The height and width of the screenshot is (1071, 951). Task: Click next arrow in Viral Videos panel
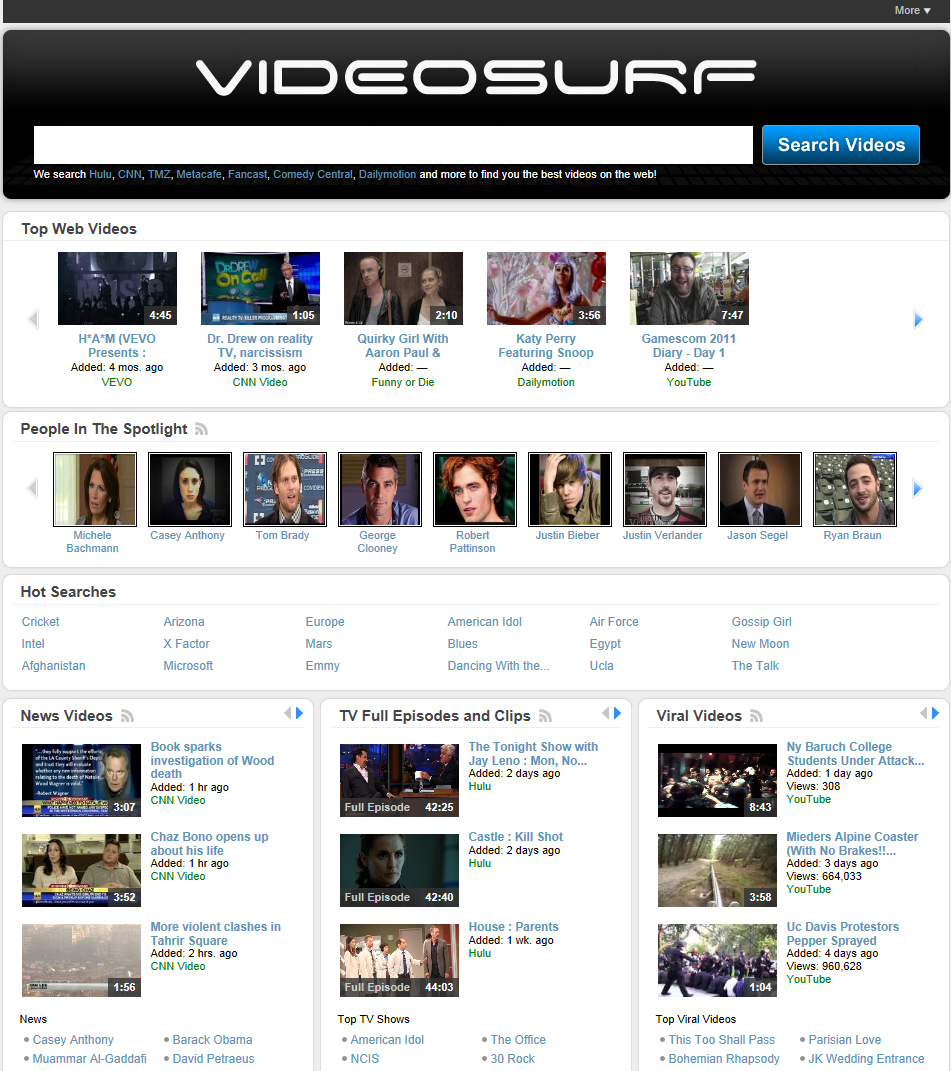(x=935, y=713)
